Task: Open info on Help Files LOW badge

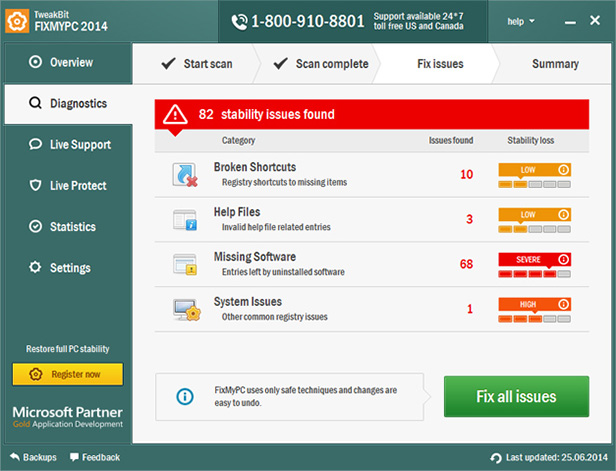Action: tap(563, 214)
